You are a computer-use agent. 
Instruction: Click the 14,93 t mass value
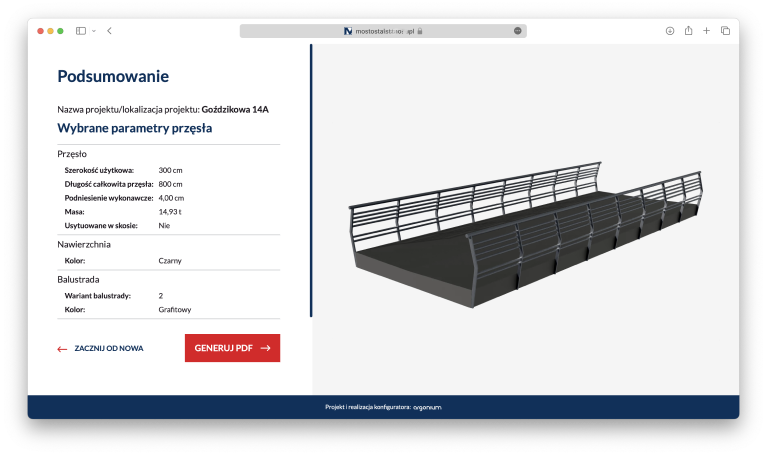click(x=170, y=212)
